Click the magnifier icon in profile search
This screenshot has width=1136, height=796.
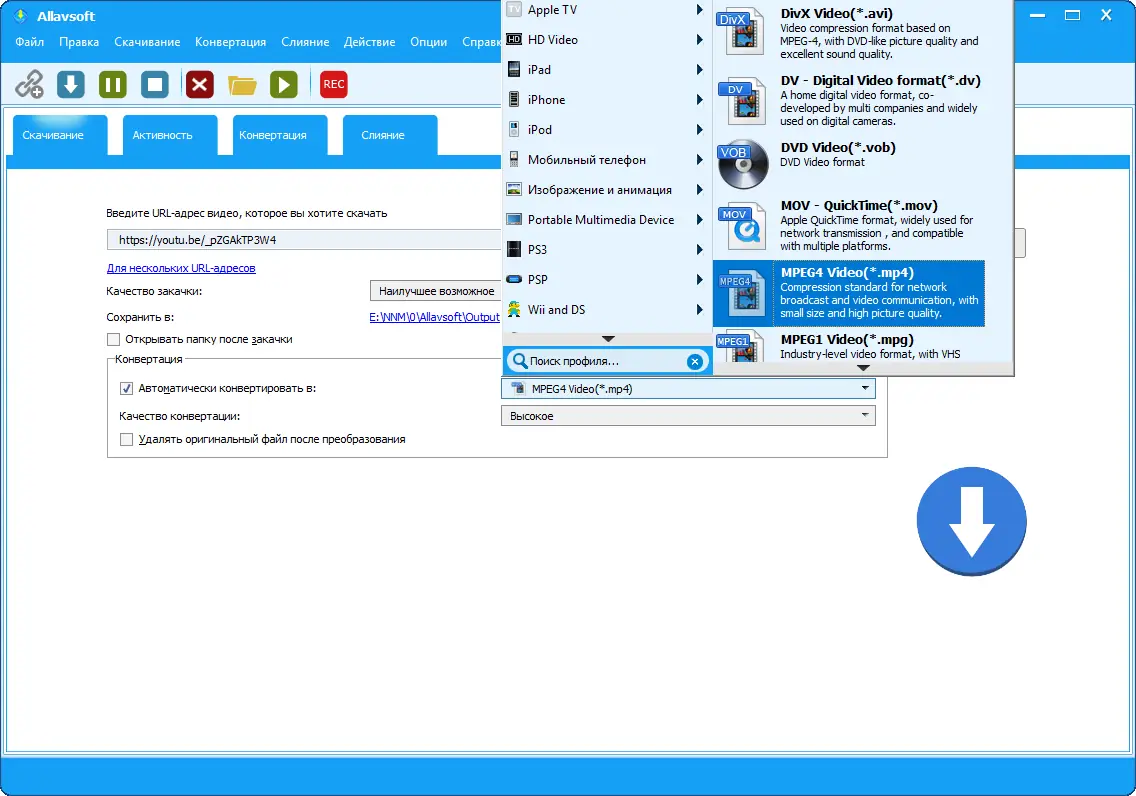click(x=519, y=361)
